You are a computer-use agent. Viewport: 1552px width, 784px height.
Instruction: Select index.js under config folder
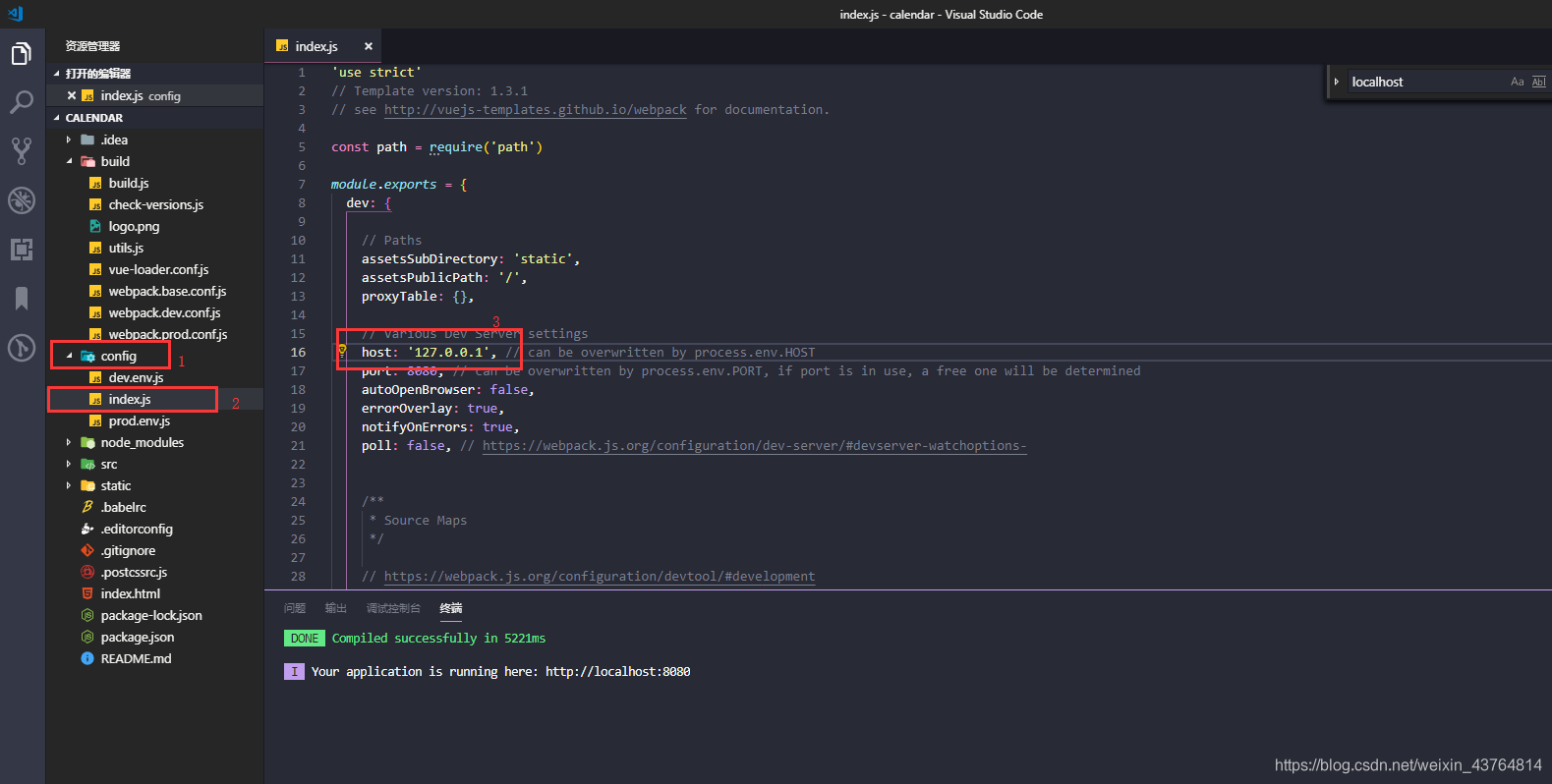click(130, 399)
